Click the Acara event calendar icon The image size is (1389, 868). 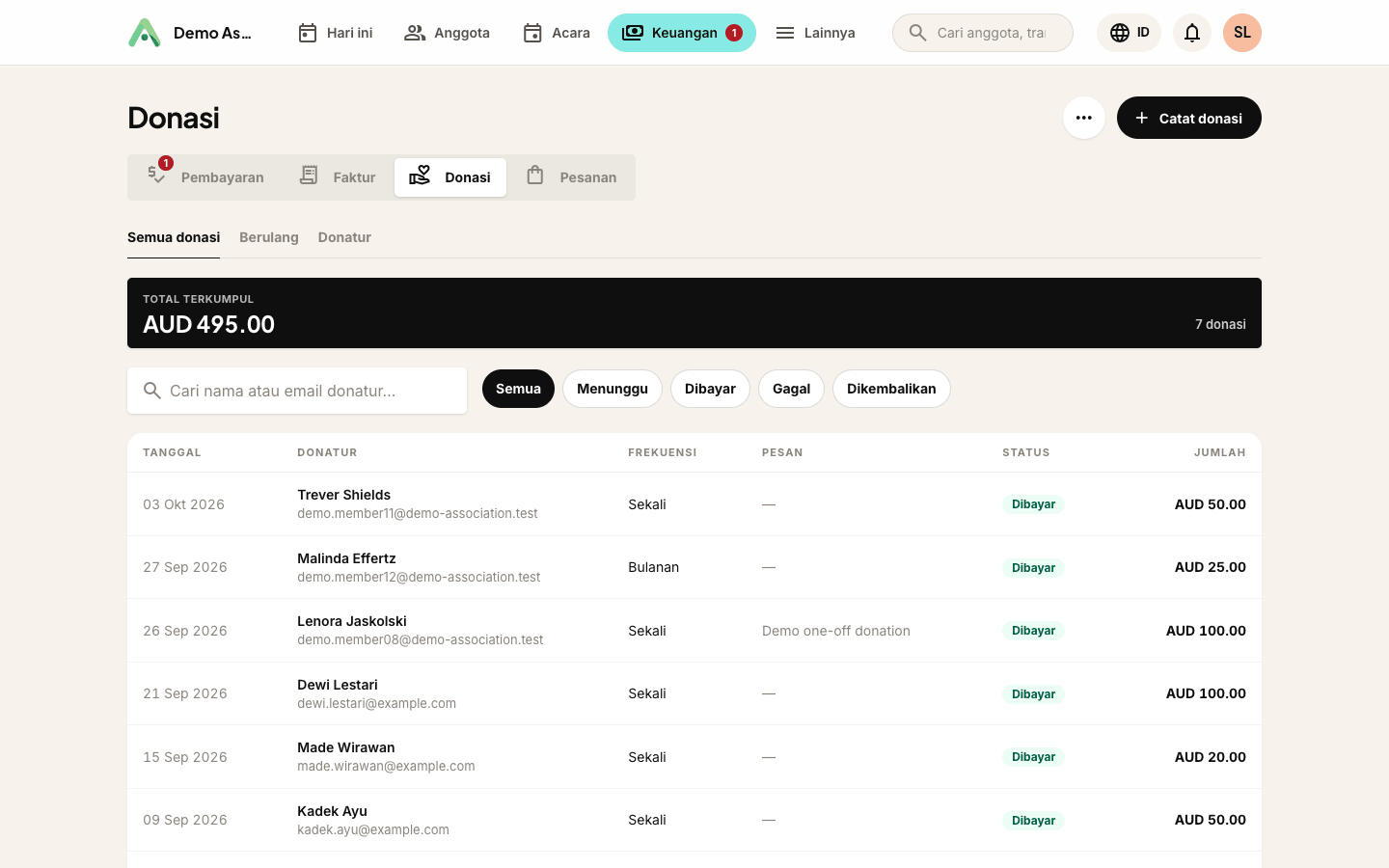click(x=532, y=33)
